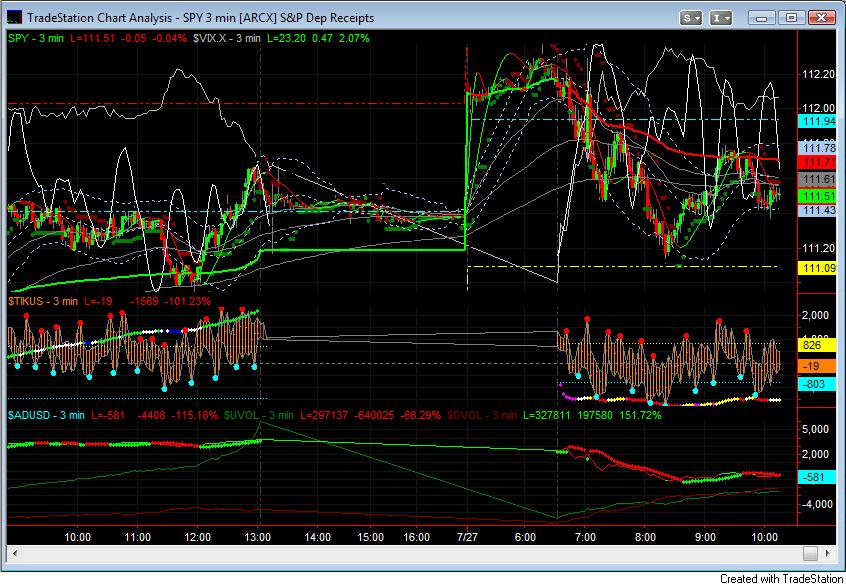
Task: Click the 16:00 time axis label
Action: pyautogui.click(x=417, y=537)
